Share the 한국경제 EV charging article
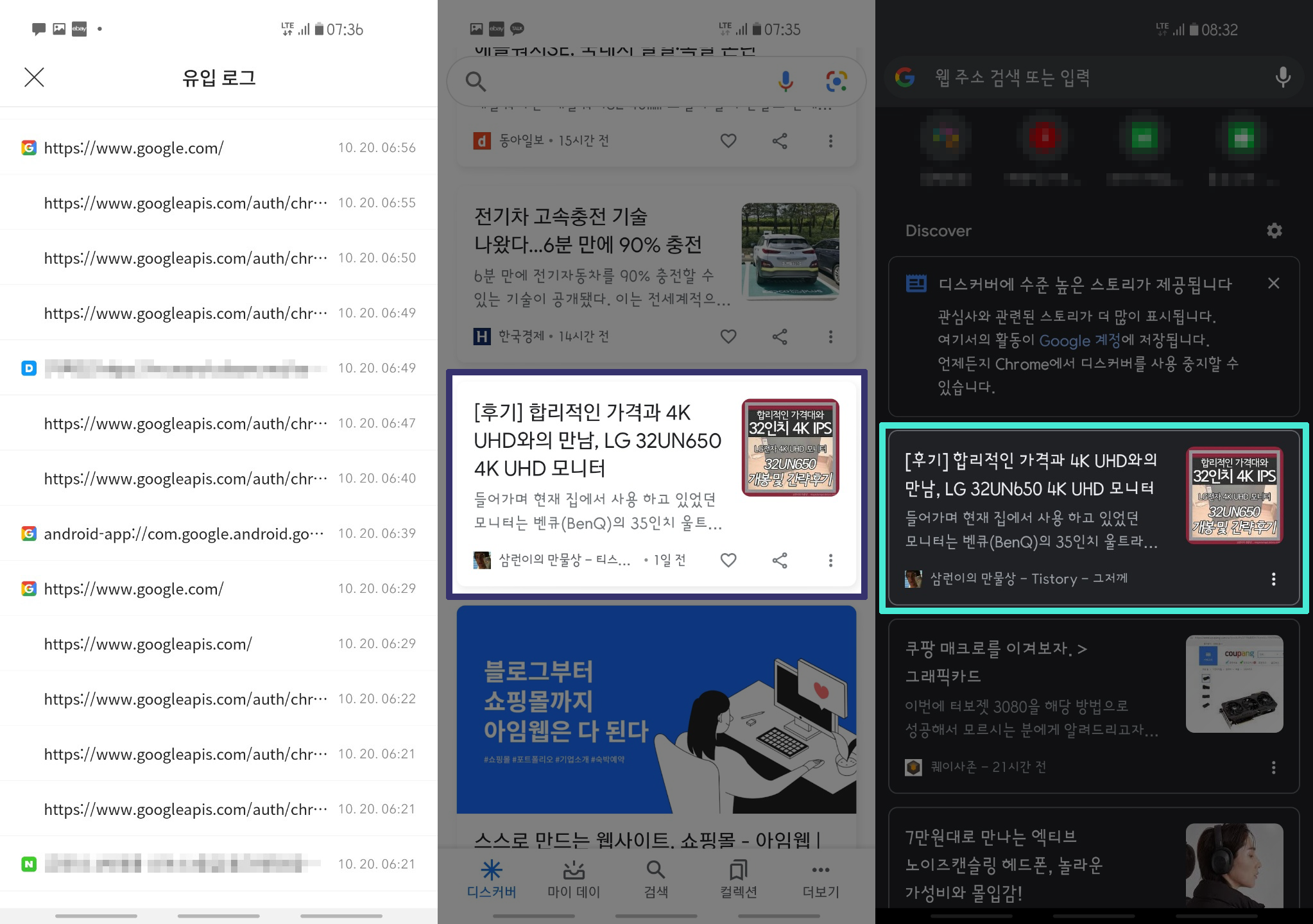 click(x=780, y=336)
